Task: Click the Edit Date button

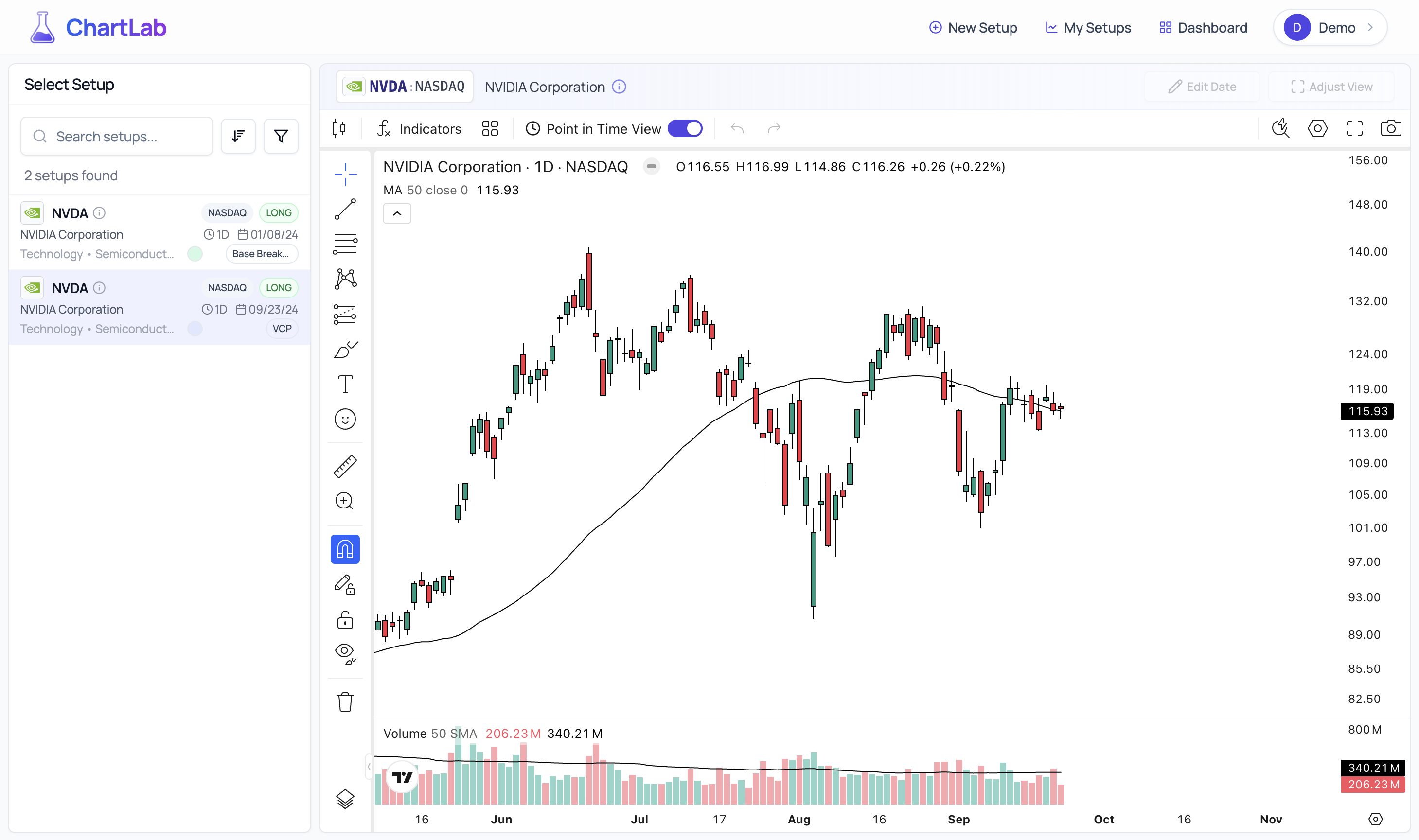Action: click(x=1202, y=87)
